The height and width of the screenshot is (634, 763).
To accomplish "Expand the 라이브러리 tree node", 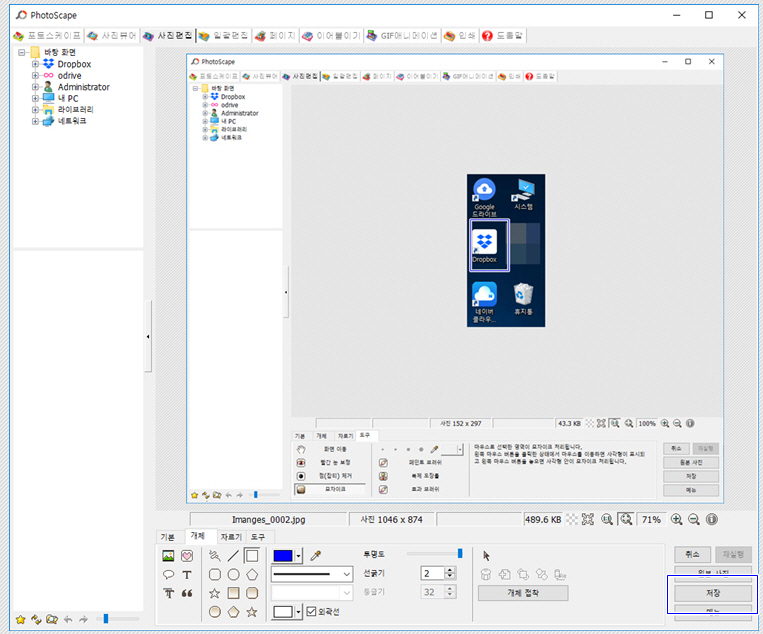I will coord(35,110).
